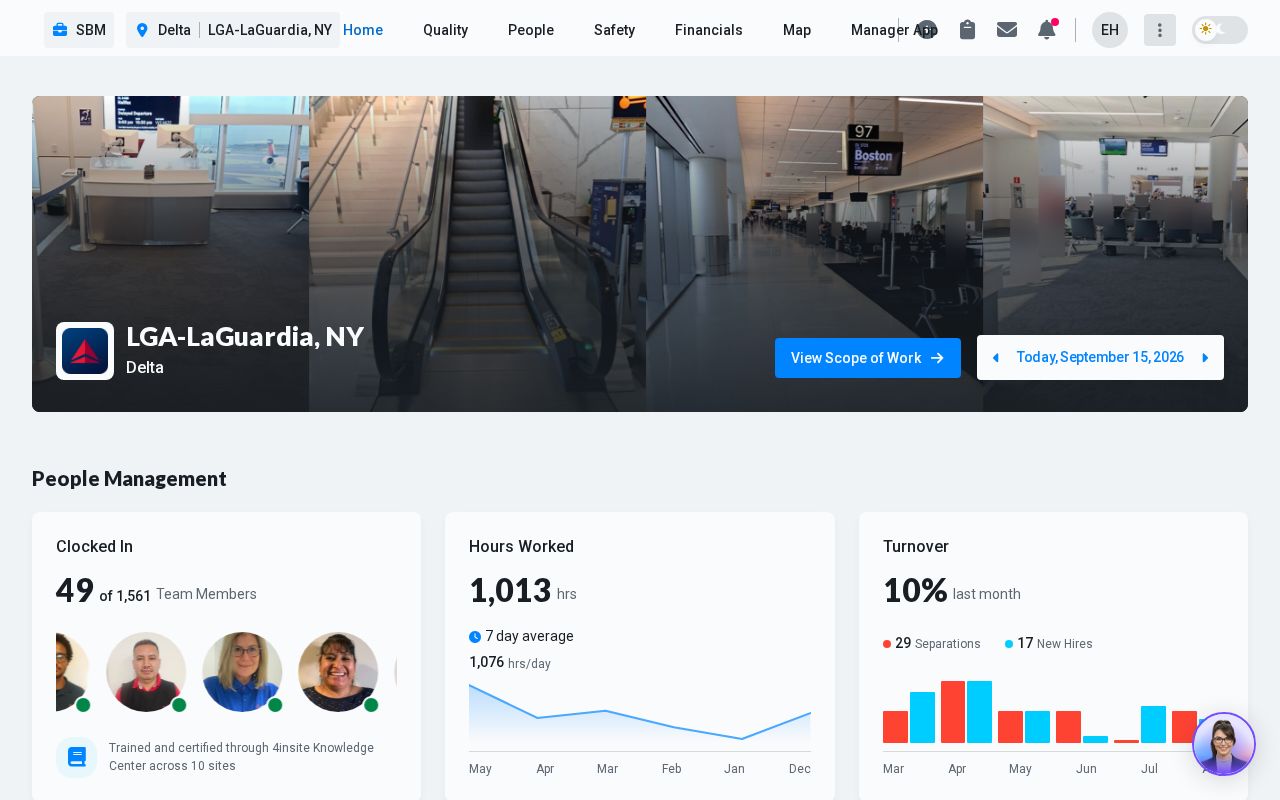Click the dark-haired woman team member photo

tap(338, 672)
